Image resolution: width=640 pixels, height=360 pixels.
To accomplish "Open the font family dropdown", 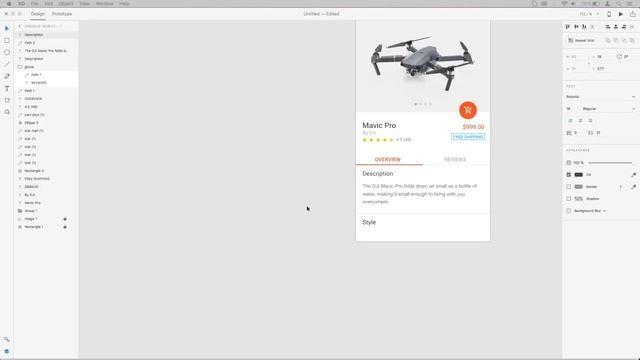I will (x=600, y=97).
